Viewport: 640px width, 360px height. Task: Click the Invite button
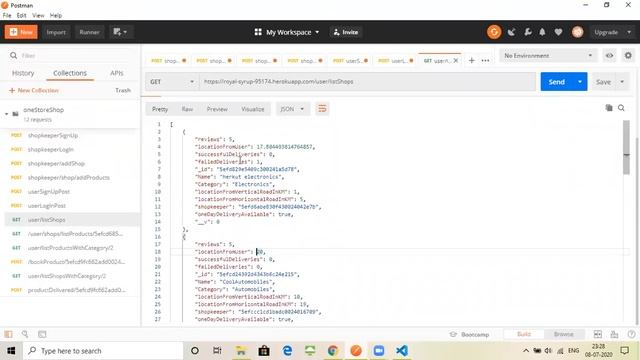(346, 32)
